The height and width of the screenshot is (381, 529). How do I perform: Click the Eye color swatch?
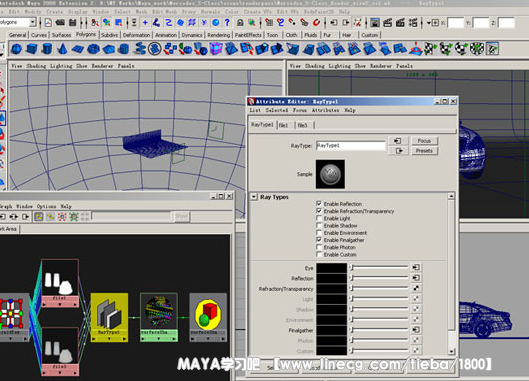(x=331, y=268)
